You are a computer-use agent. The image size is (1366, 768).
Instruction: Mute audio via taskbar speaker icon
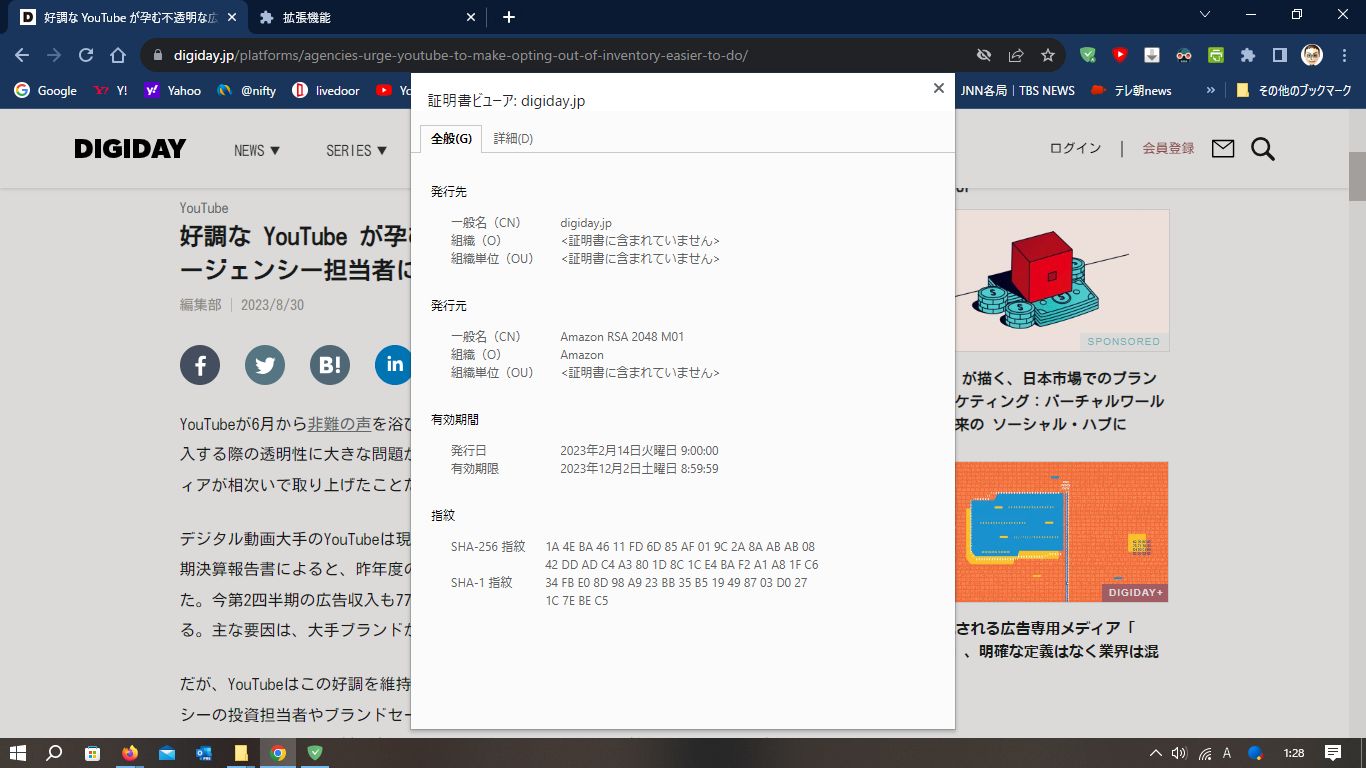click(1176, 754)
